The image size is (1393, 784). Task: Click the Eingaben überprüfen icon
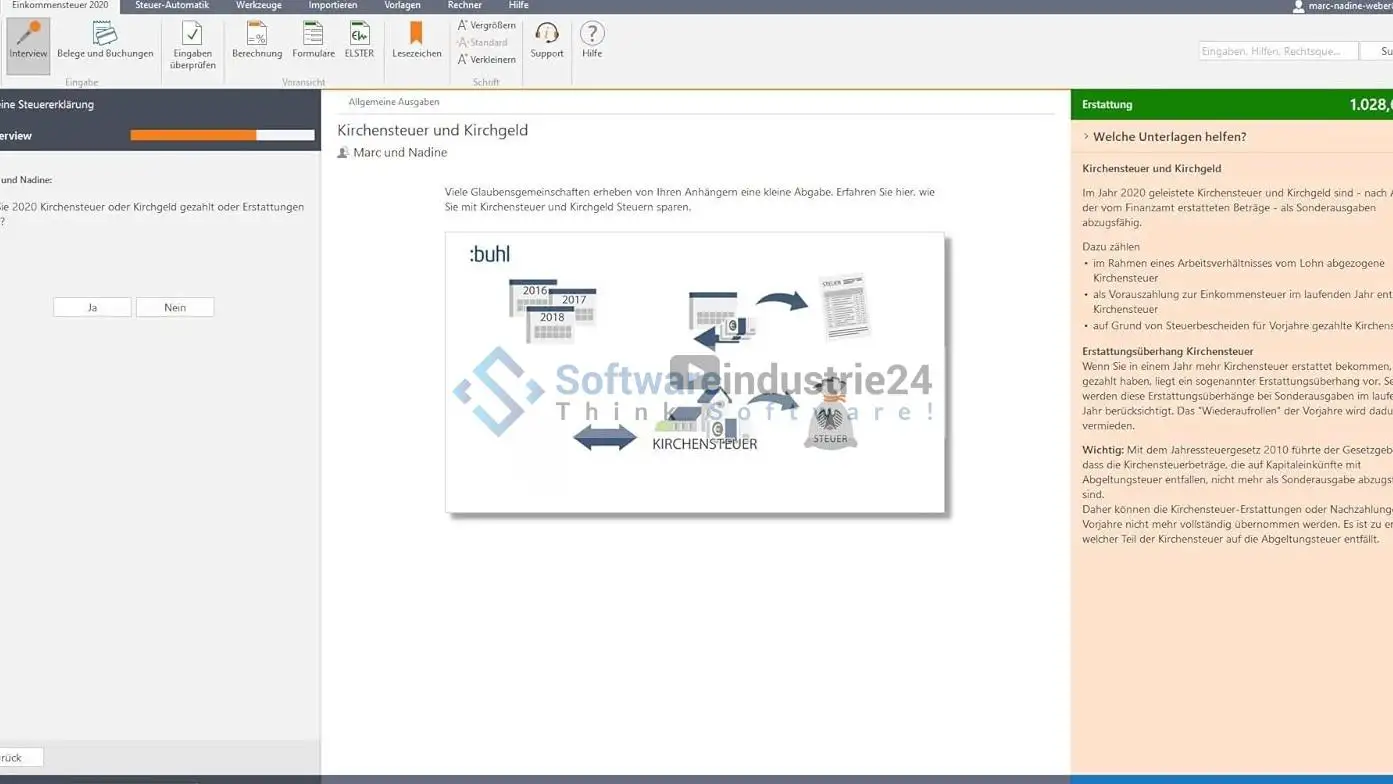pyautogui.click(x=193, y=46)
